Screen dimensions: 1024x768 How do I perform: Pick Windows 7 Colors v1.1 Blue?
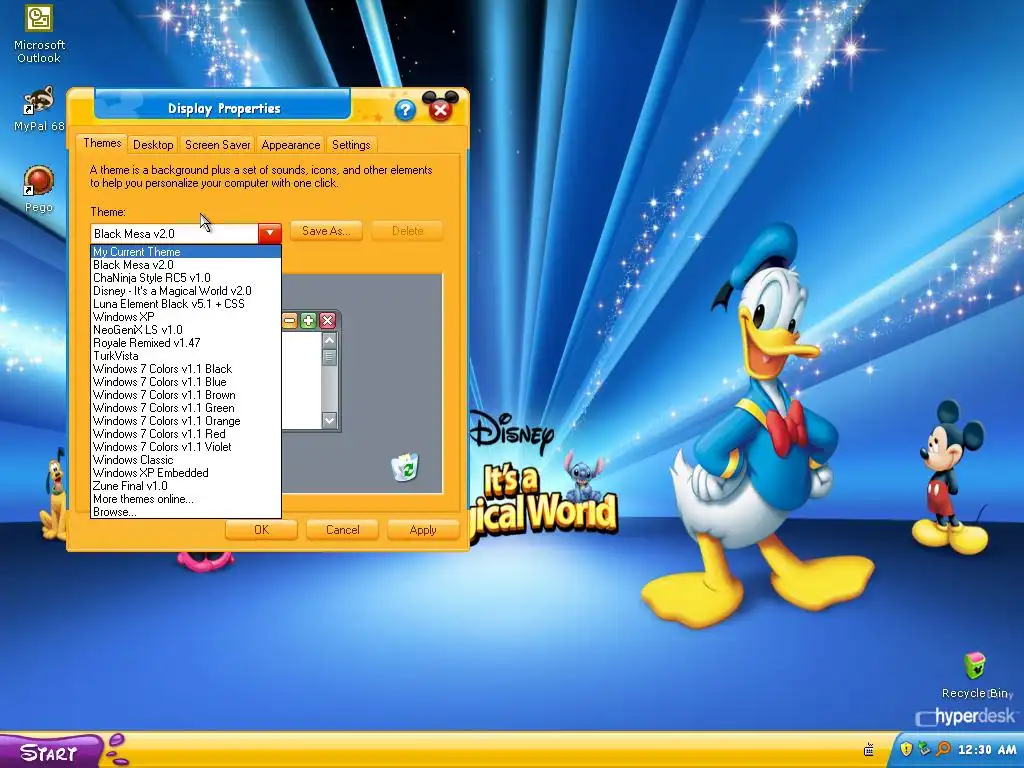point(186,382)
